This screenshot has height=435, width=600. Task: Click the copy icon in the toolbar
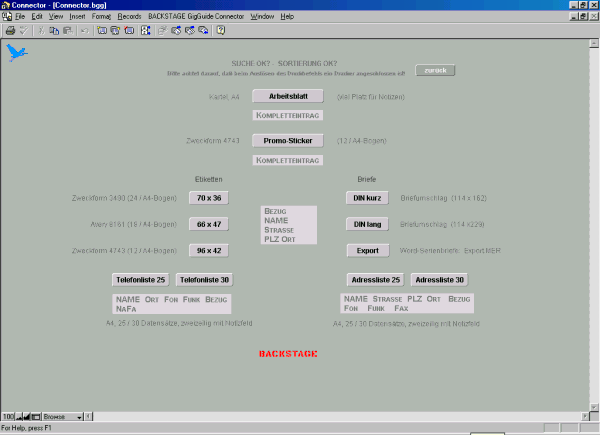click(54, 30)
